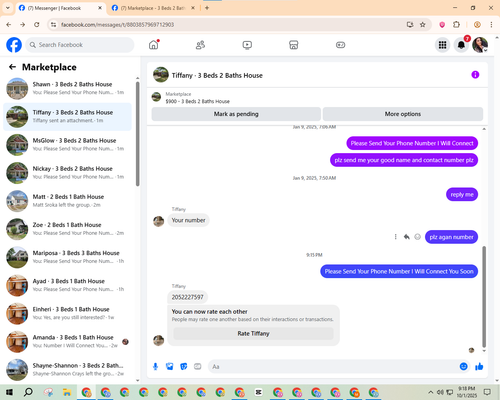Viewport: 500px width, 400px height.
Task: Open Windows taskbar search
Action: [x=28, y=392]
